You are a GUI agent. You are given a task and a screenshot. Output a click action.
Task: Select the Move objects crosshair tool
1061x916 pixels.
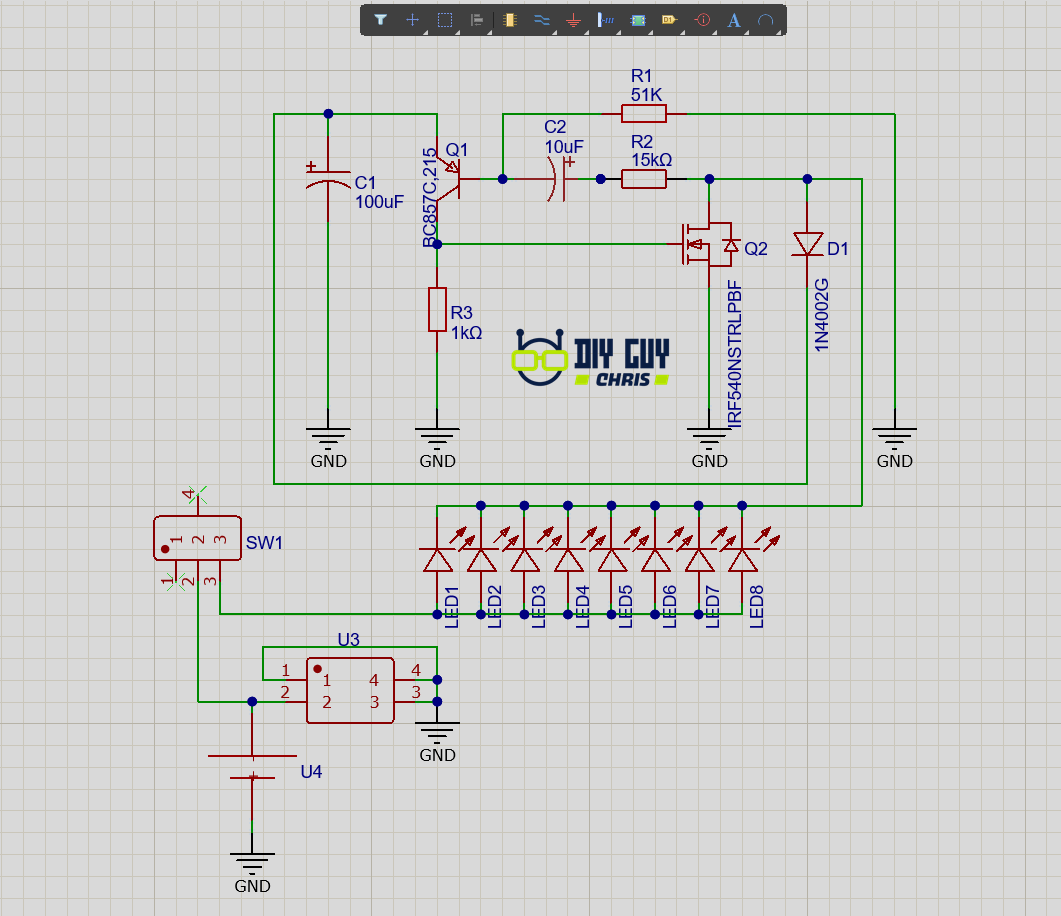[412, 20]
